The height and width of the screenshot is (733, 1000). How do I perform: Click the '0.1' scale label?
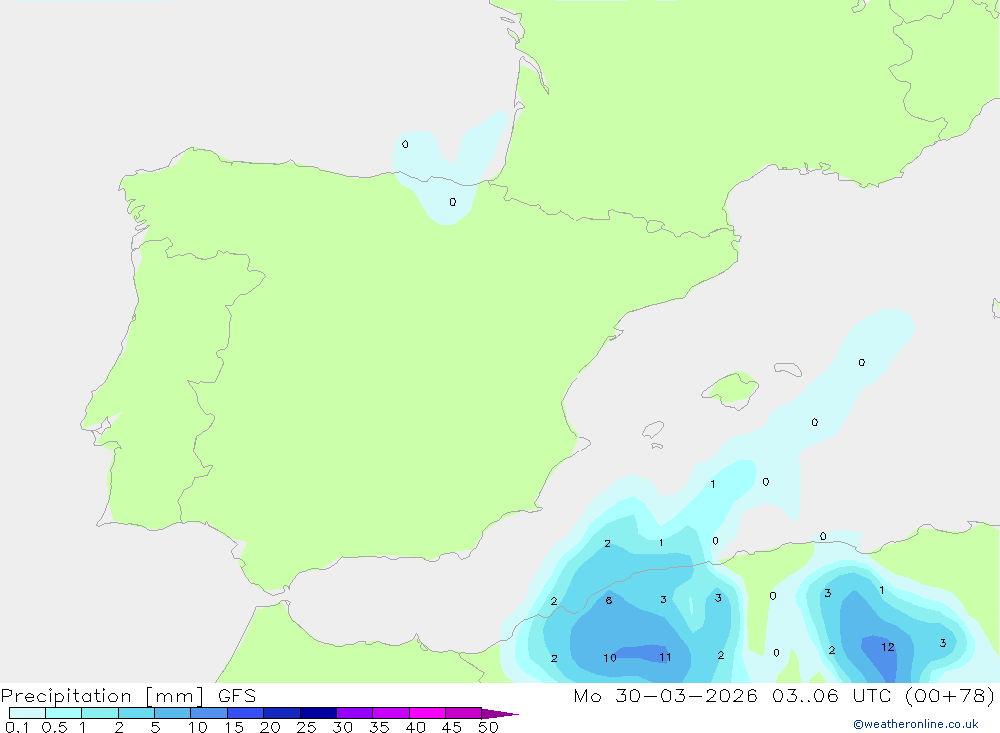point(17,727)
